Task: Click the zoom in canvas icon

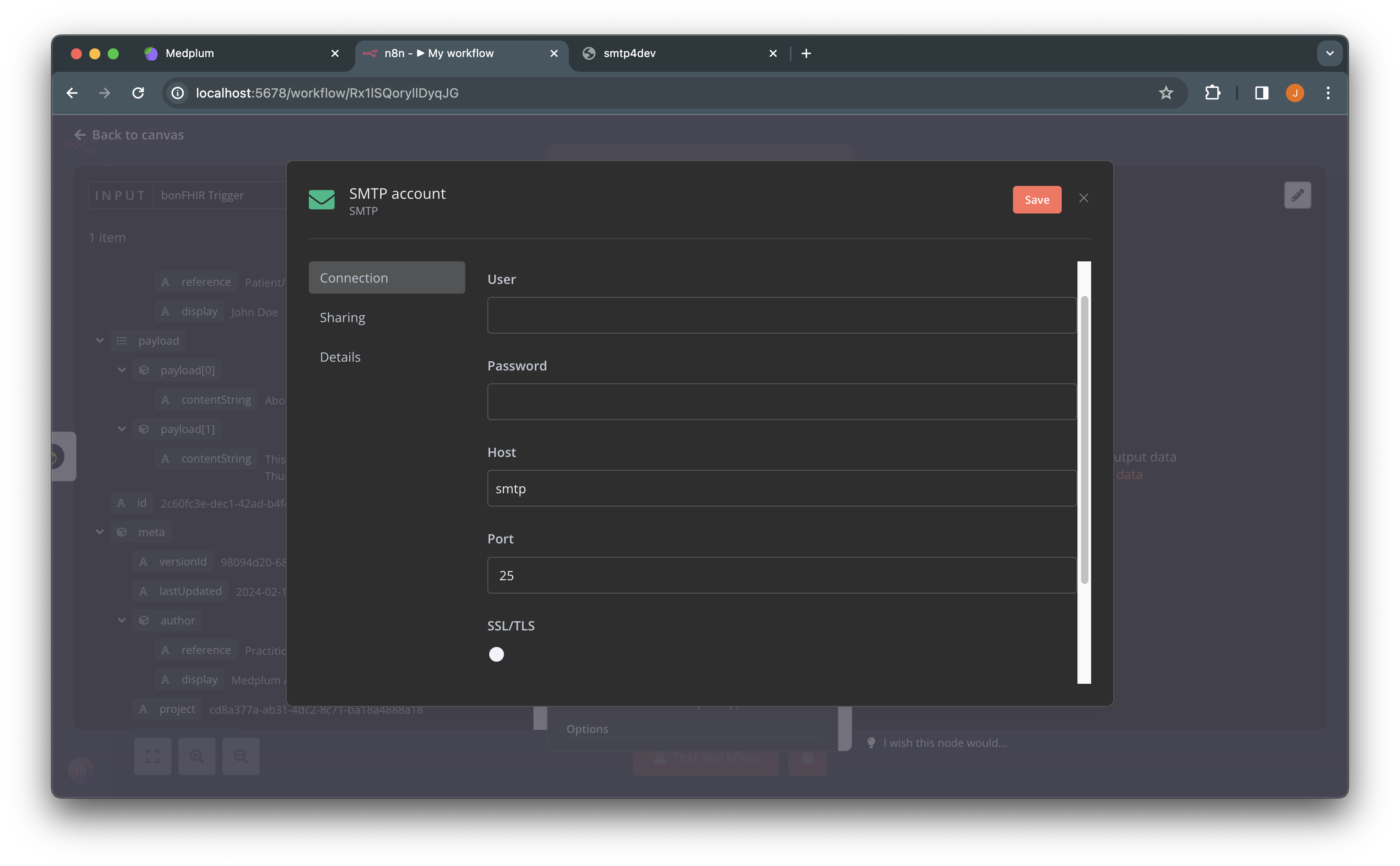Action: coord(197,756)
